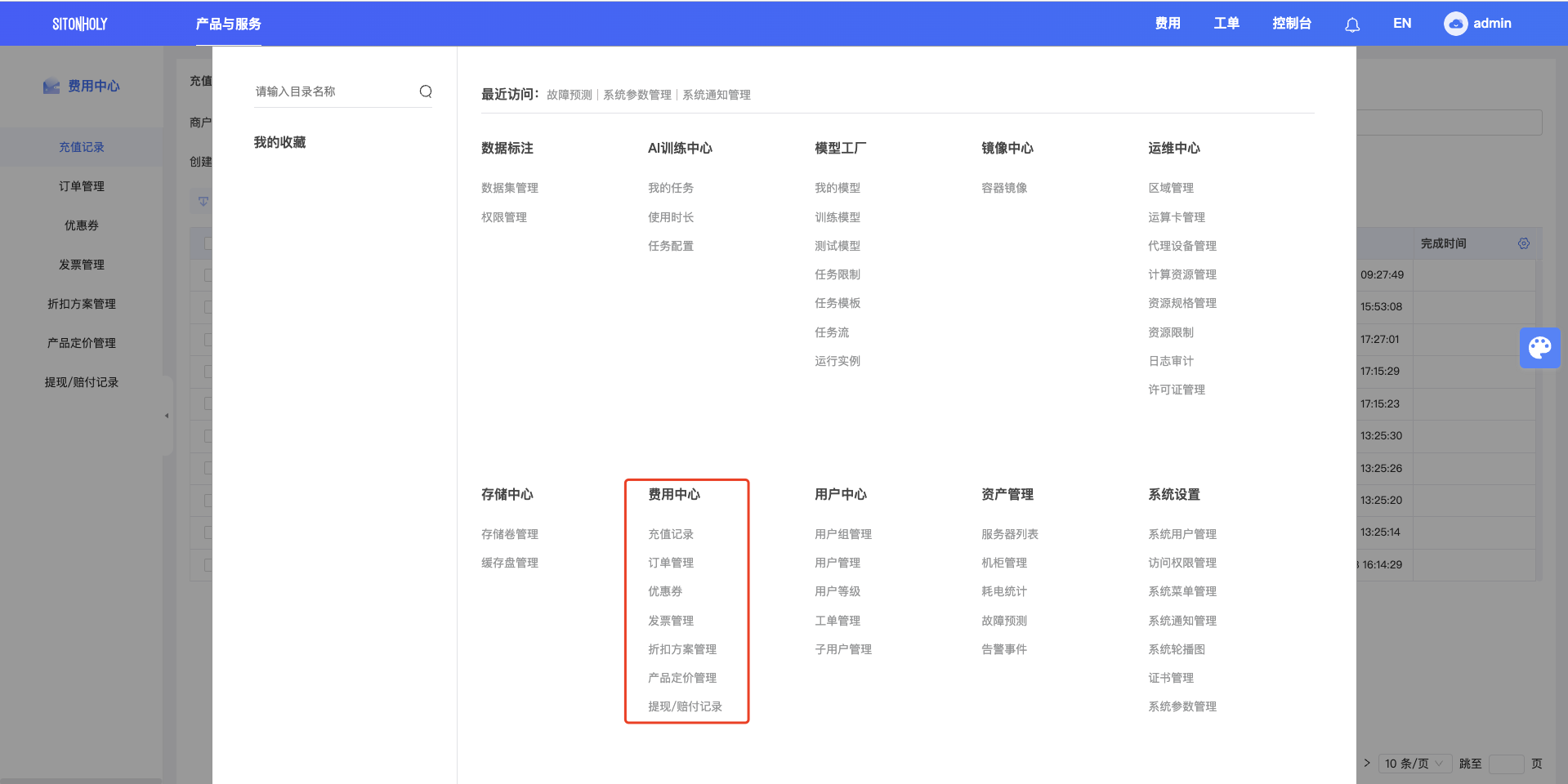Open 缓存盘管理 menu entry
Viewport: 1568px width, 784px height.
510,563
